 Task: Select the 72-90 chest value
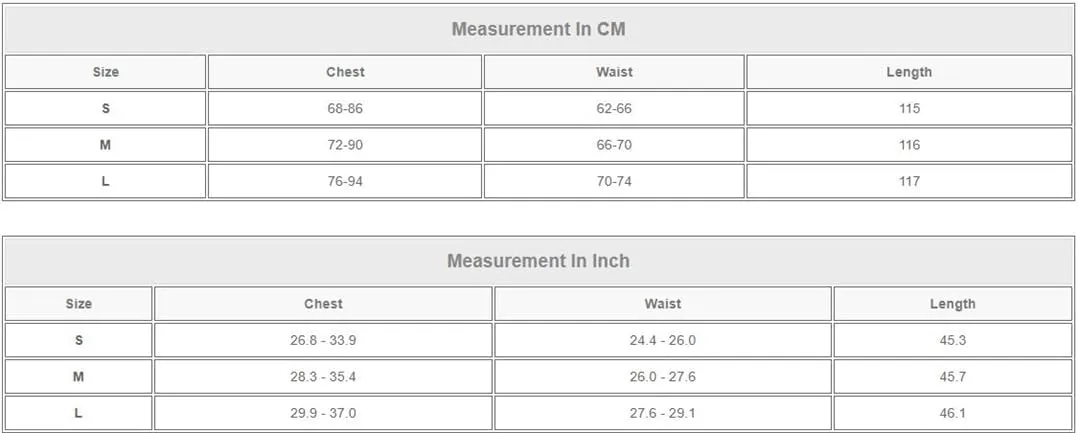(x=345, y=145)
